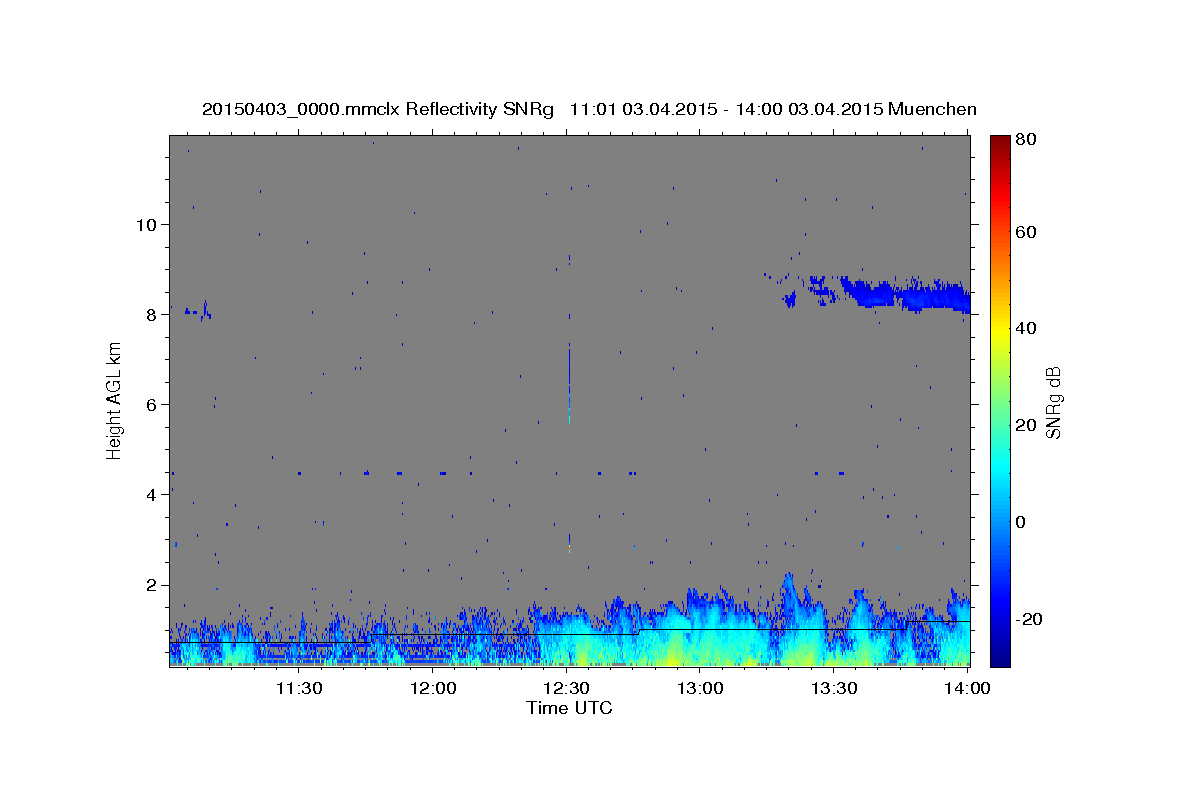Click the 'Height AGL km' axis label
Viewport: 1200px width, 800px height.
[x=115, y=400]
